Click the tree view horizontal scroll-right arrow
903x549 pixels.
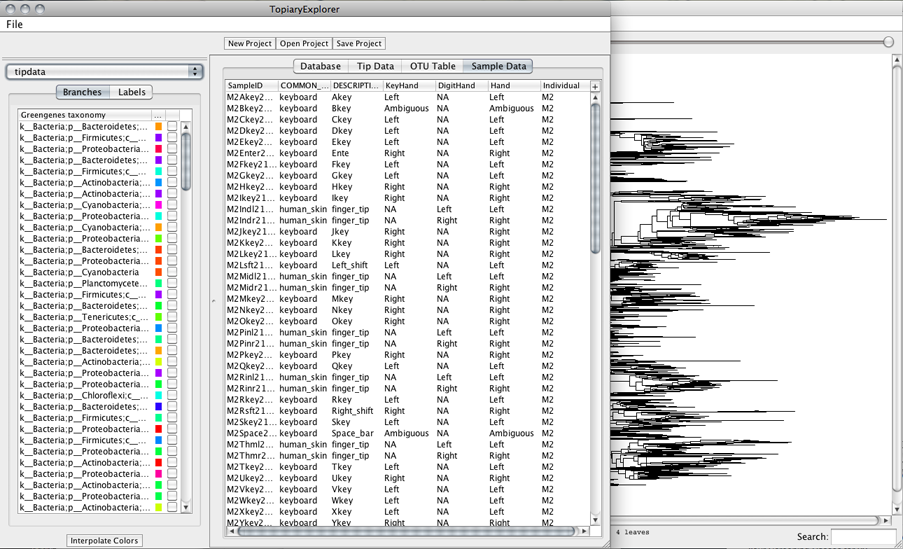886,520
